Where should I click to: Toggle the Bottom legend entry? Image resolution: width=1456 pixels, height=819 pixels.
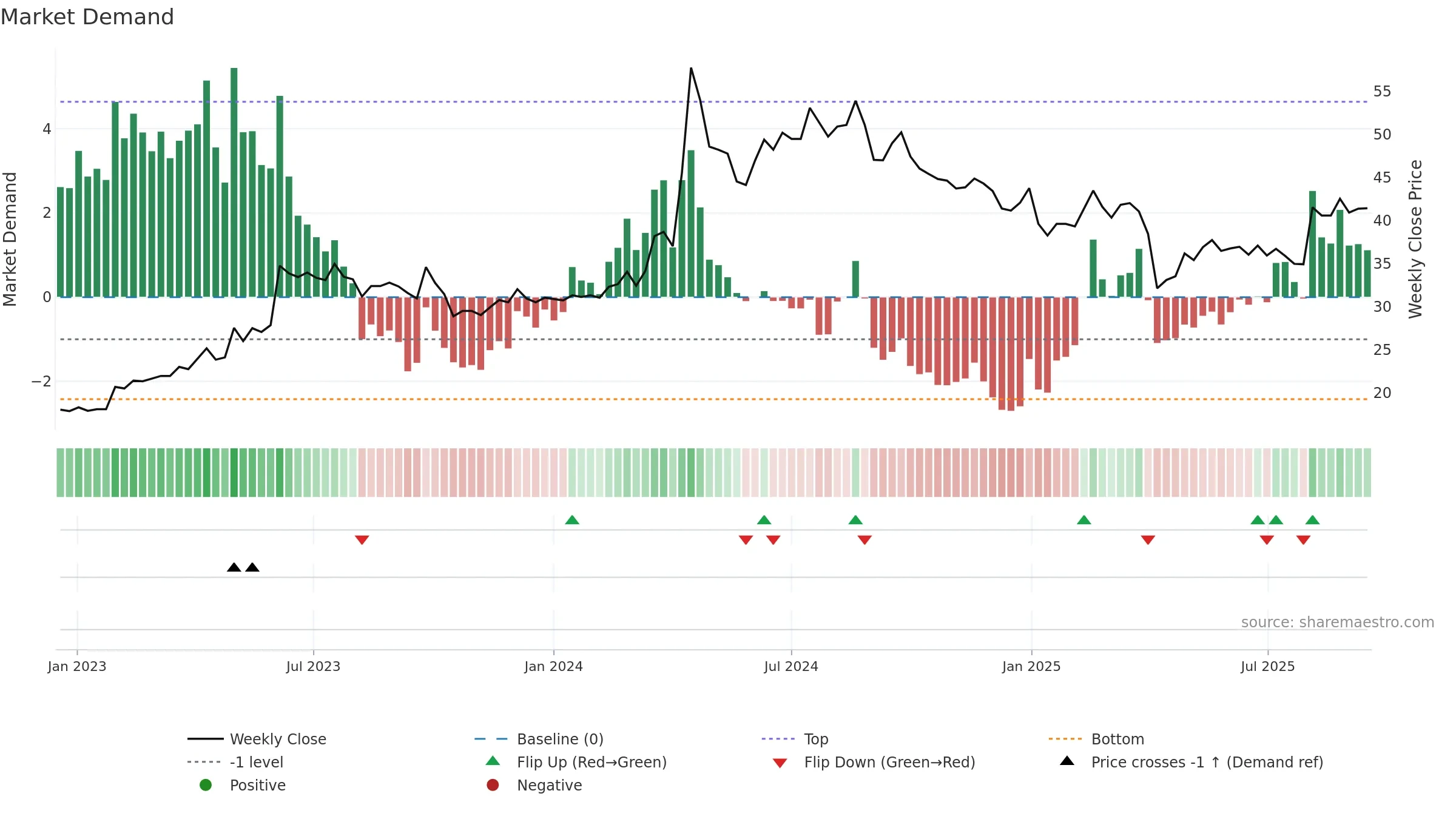point(1096,739)
